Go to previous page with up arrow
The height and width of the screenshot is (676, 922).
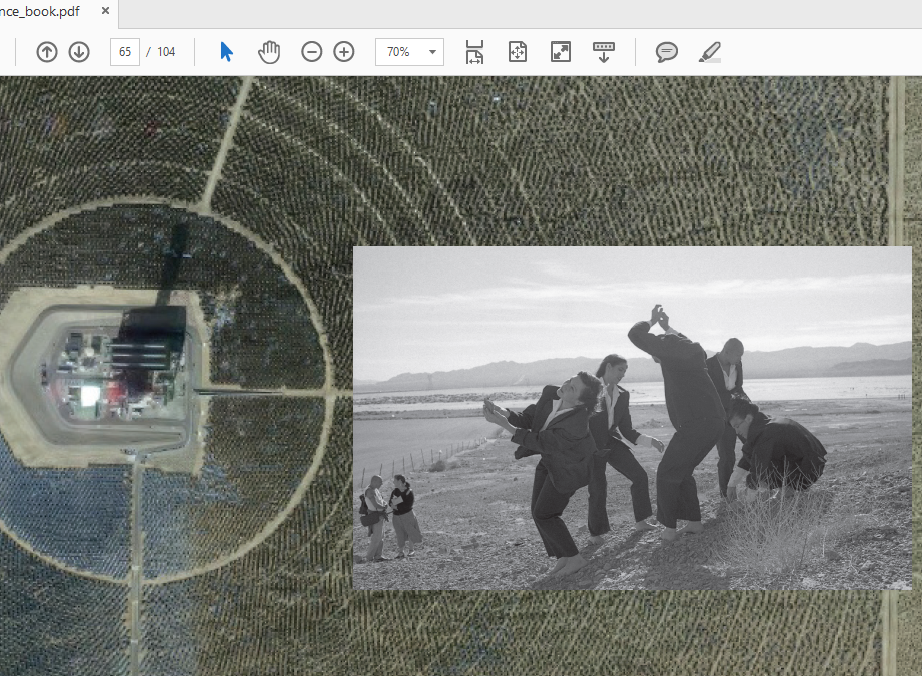(x=46, y=52)
